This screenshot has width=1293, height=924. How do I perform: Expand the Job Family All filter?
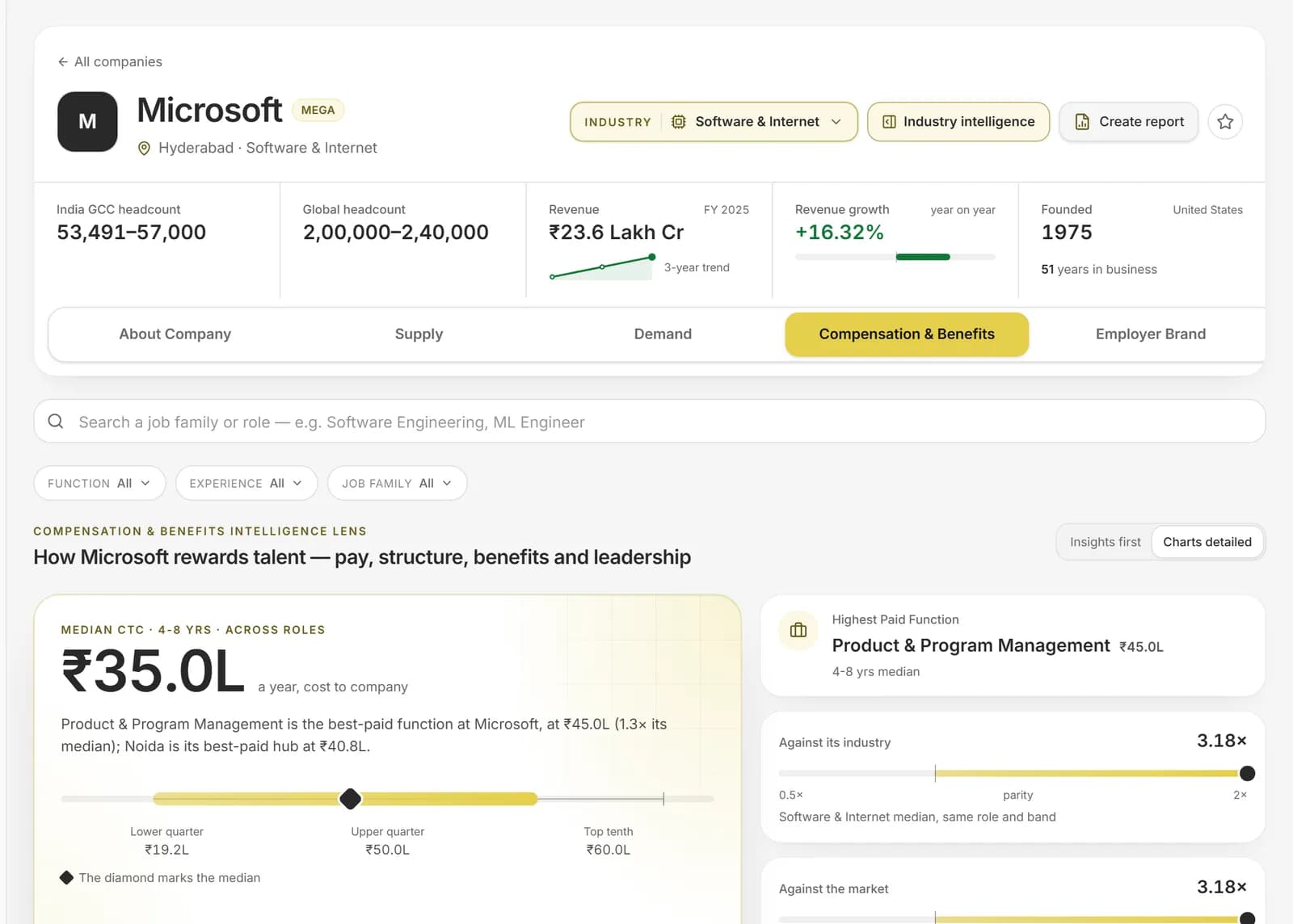397,483
